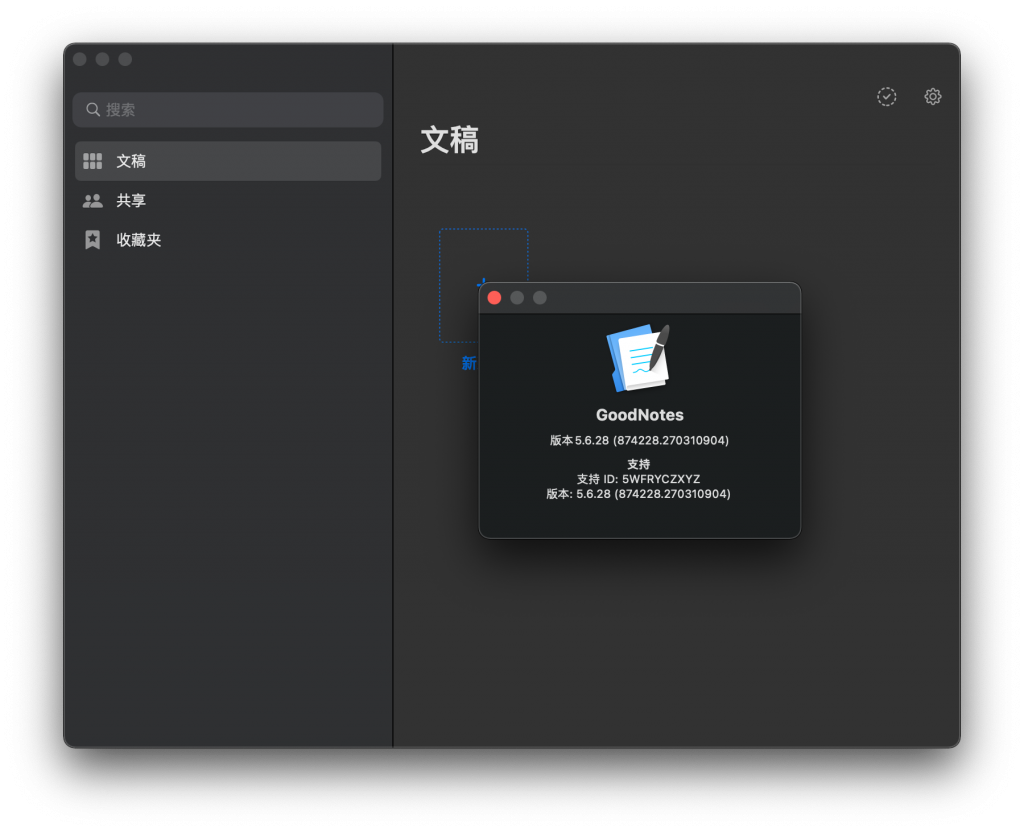Close the GoodNotes about dialog

(x=494, y=298)
